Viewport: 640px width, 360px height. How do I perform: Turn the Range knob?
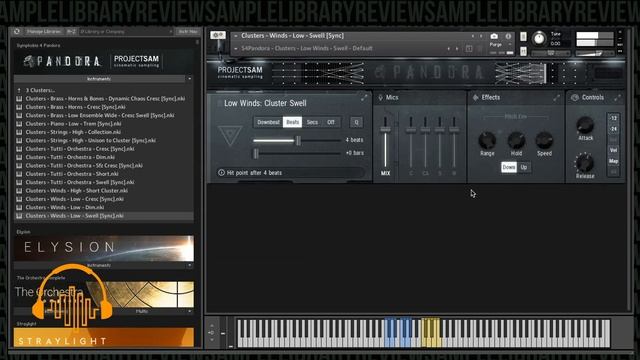coord(487,140)
